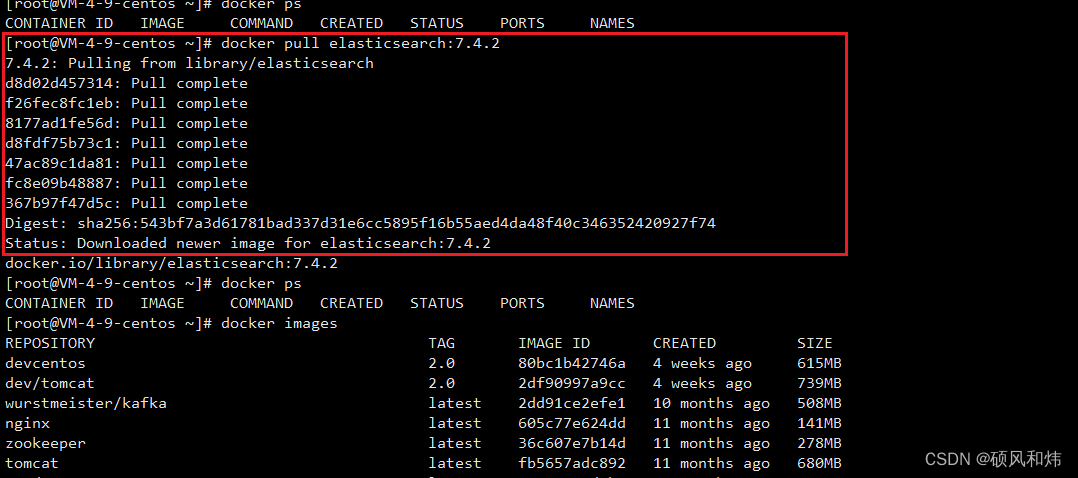
Task: Select the 'devcentos' repository name
Action: coord(45,362)
